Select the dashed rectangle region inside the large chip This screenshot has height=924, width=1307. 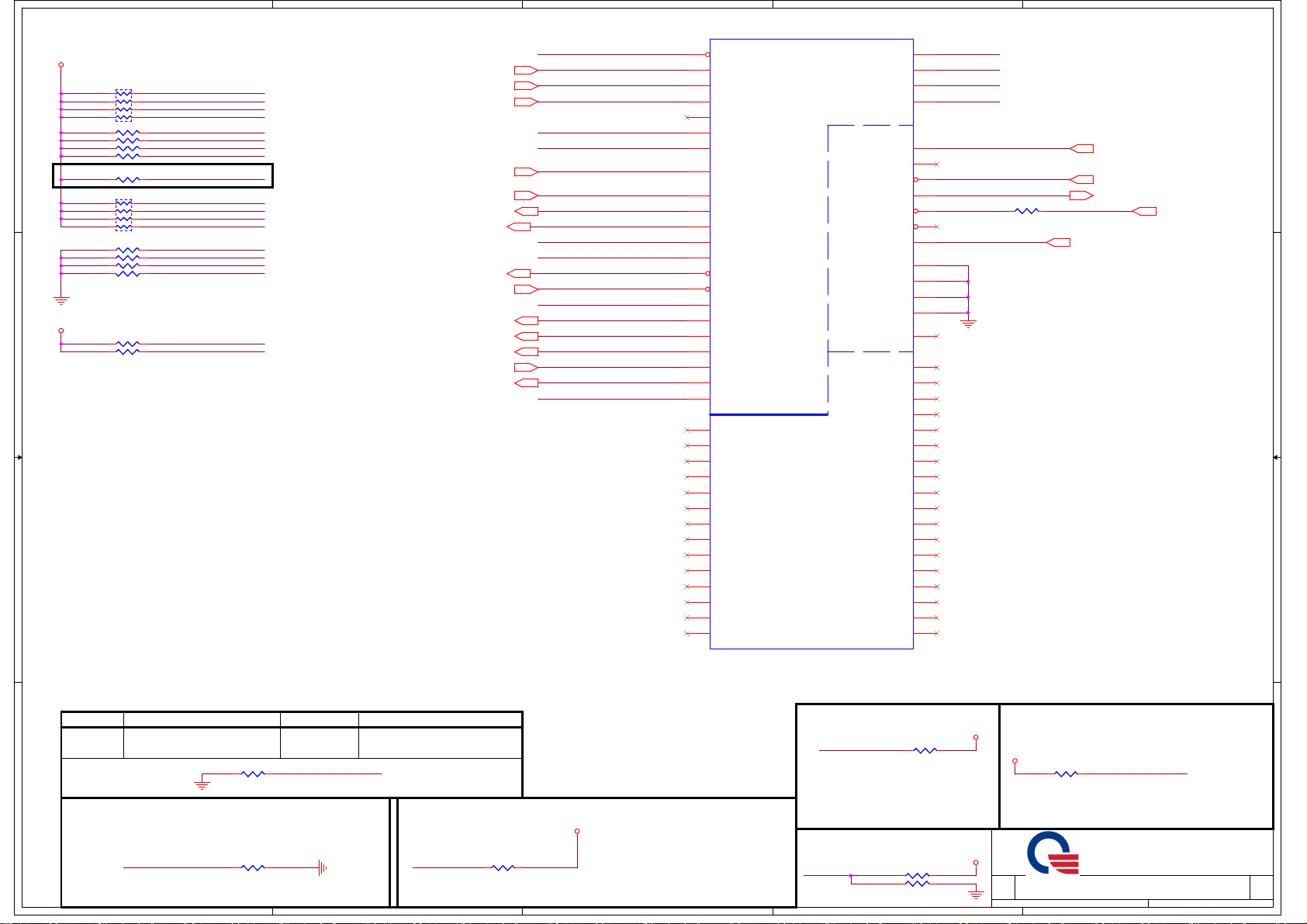pos(870,270)
